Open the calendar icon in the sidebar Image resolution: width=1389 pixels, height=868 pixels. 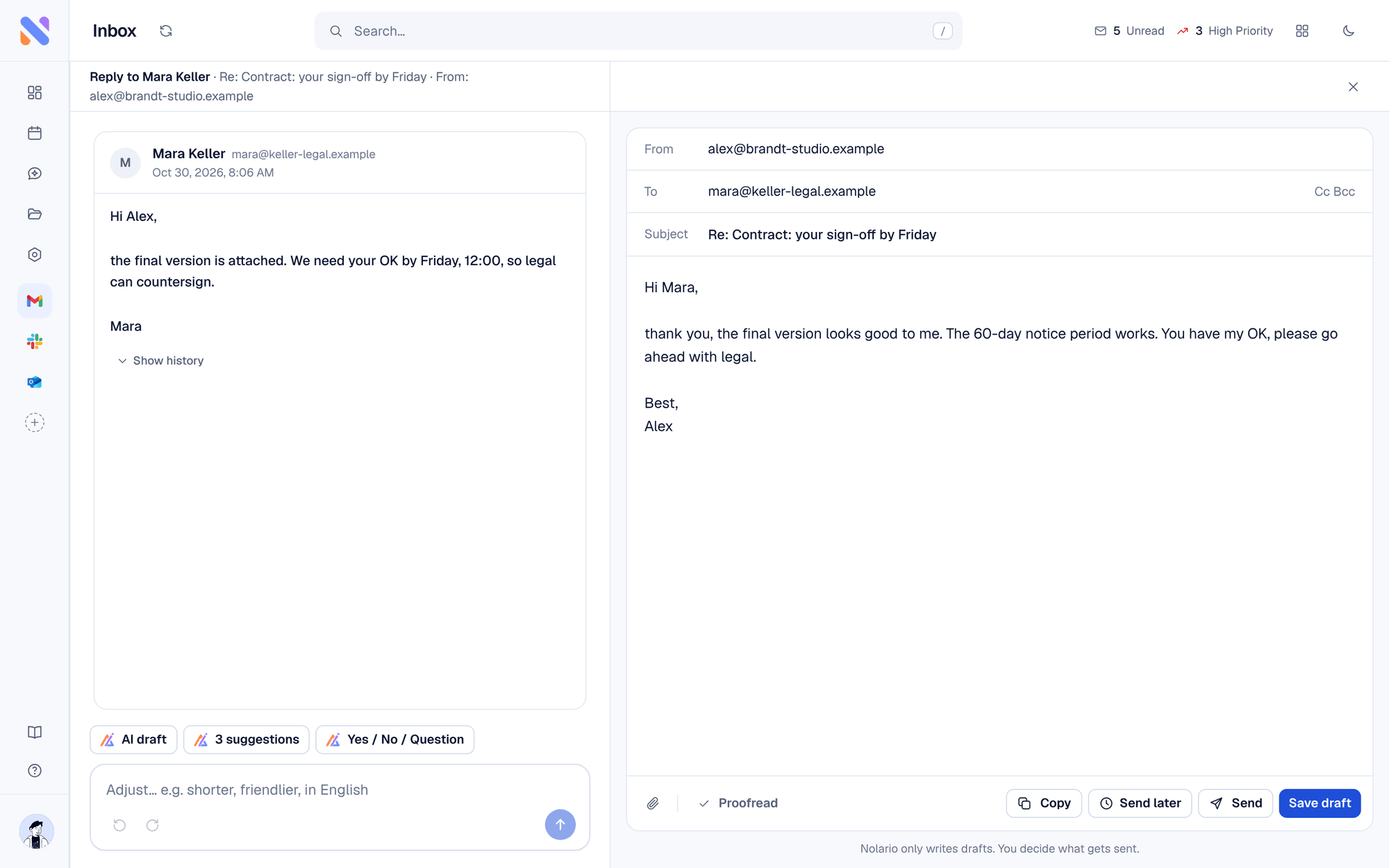coord(35,133)
